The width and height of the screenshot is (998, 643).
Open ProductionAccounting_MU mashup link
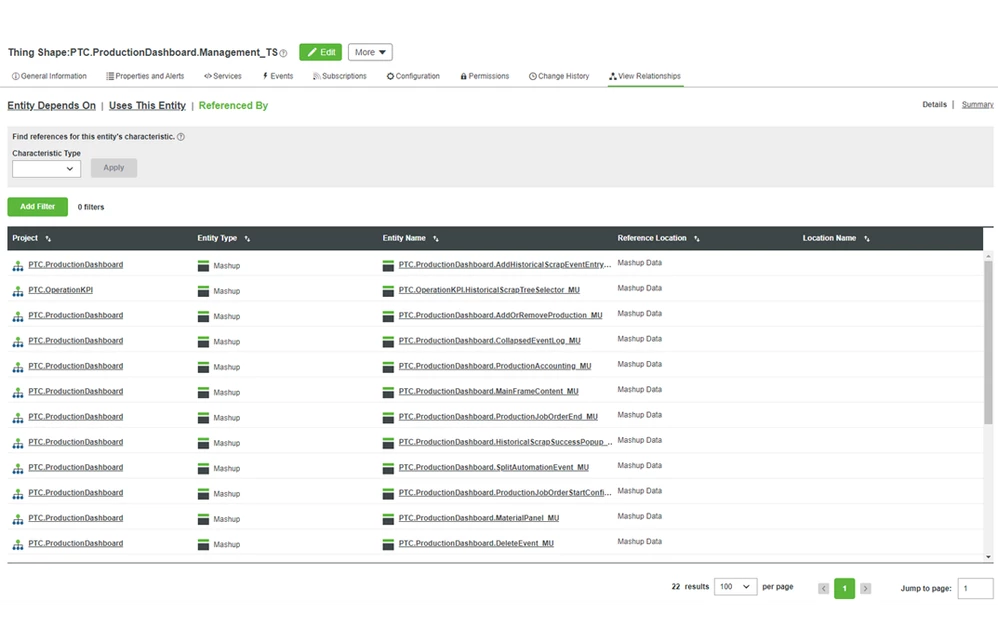coord(495,367)
